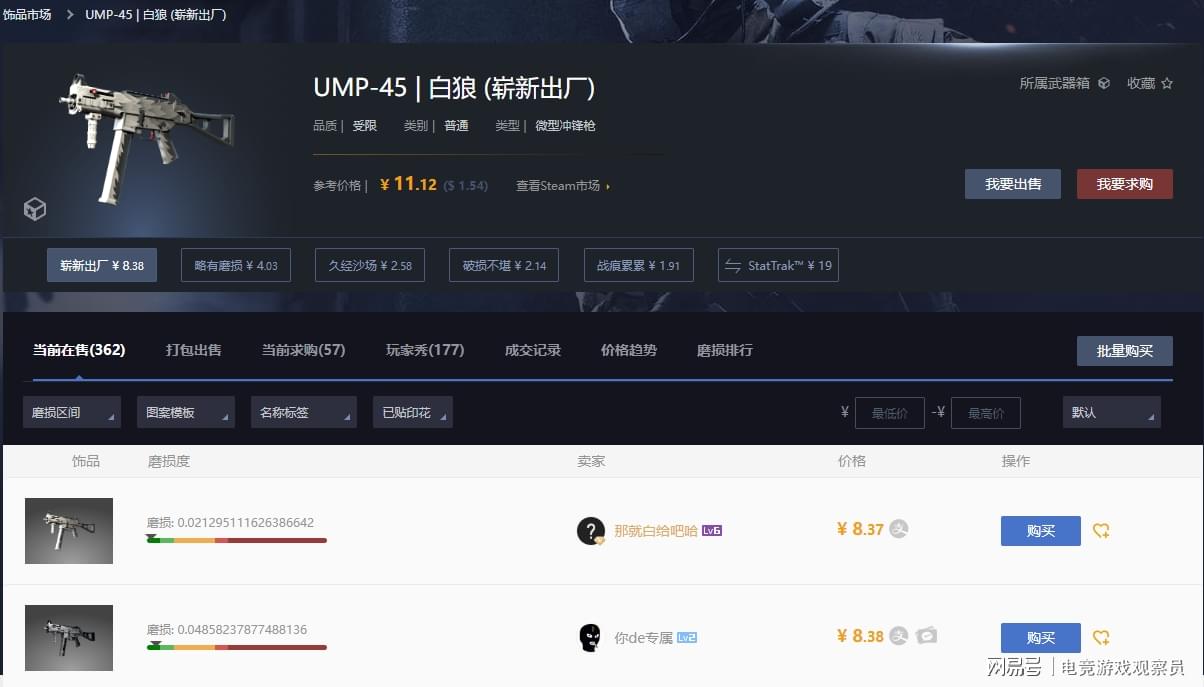This screenshot has height=687, width=1204.
Task: Click seller avatar of 你de专属
Action: pyautogui.click(x=591, y=637)
